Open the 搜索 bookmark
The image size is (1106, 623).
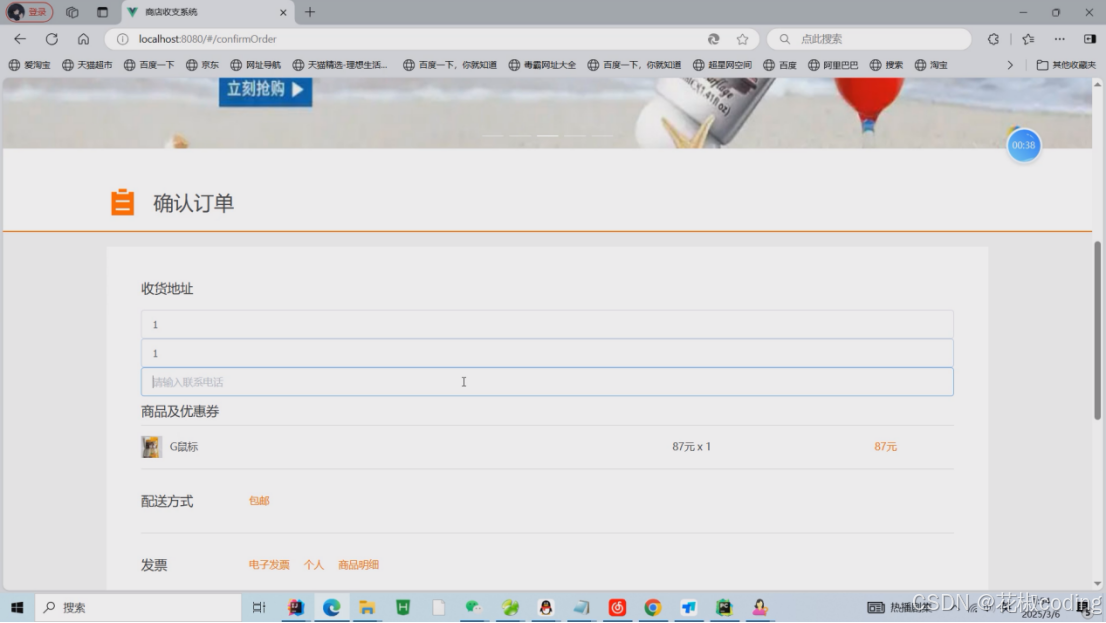coord(887,65)
